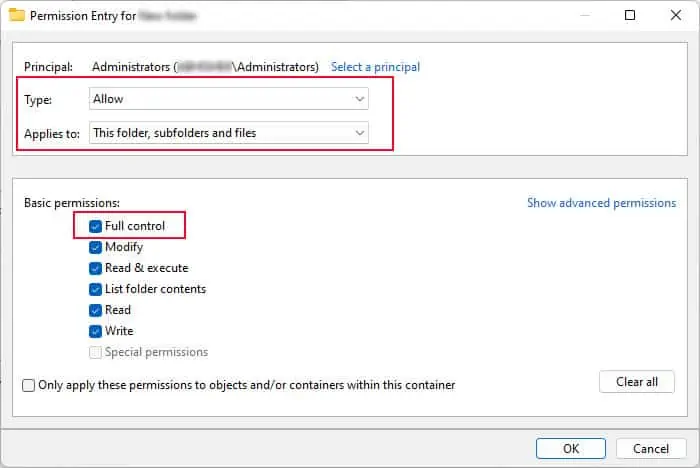
Task: Minimize the Permission Entry window
Action: (x=585, y=15)
